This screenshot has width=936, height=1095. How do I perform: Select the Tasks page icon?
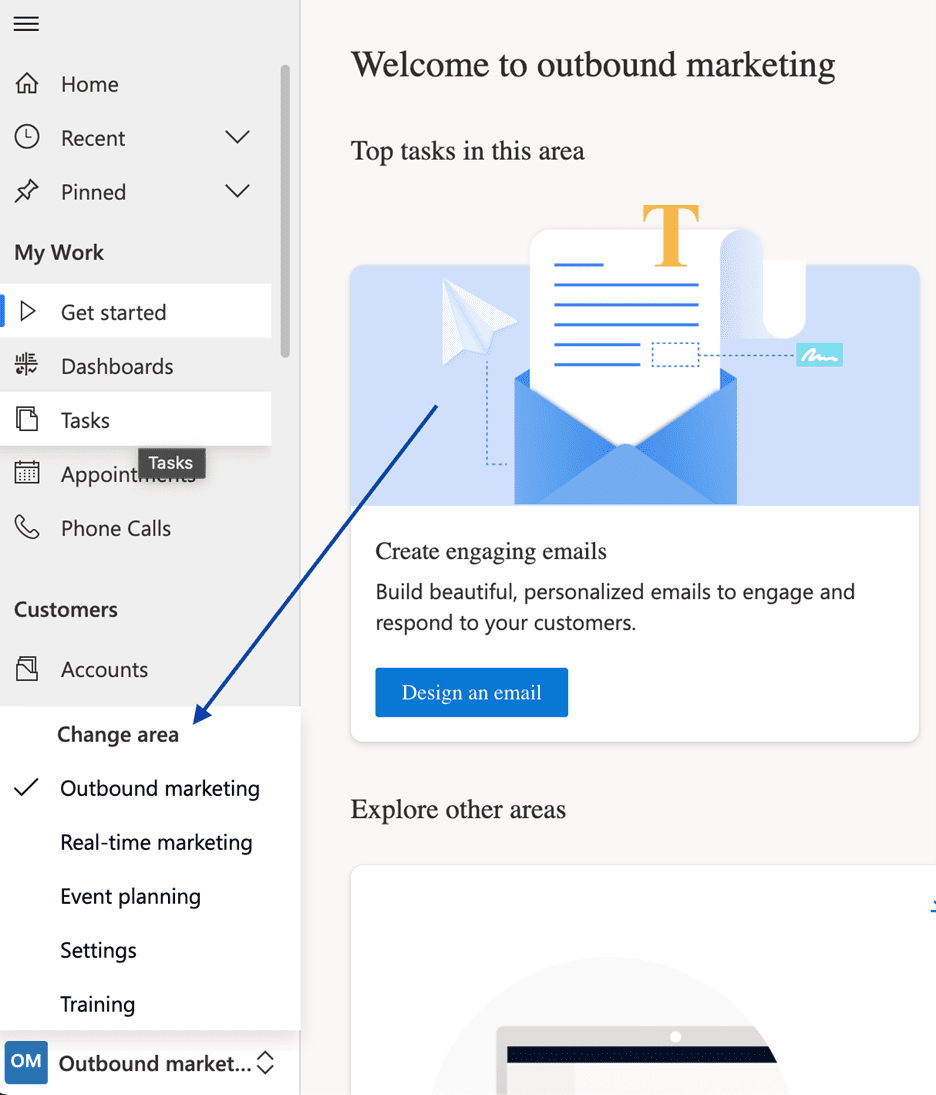(25, 420)
